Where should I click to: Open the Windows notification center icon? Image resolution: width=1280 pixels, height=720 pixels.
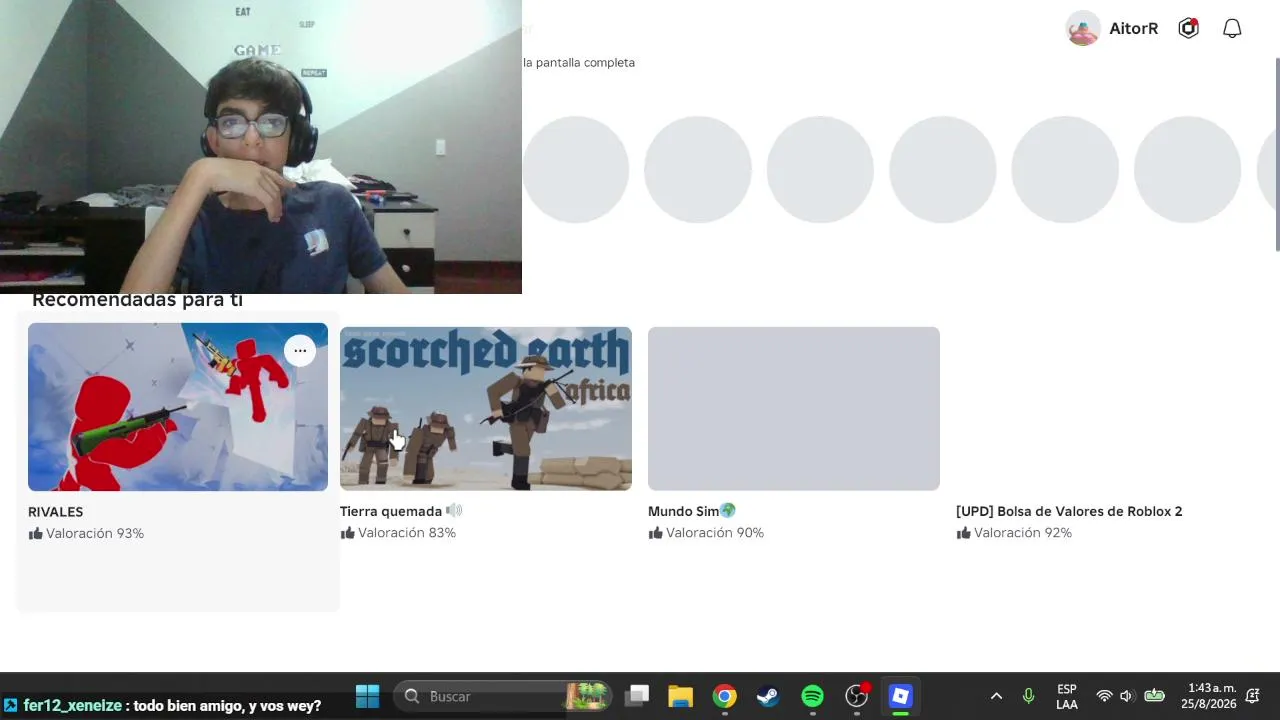1252,696
